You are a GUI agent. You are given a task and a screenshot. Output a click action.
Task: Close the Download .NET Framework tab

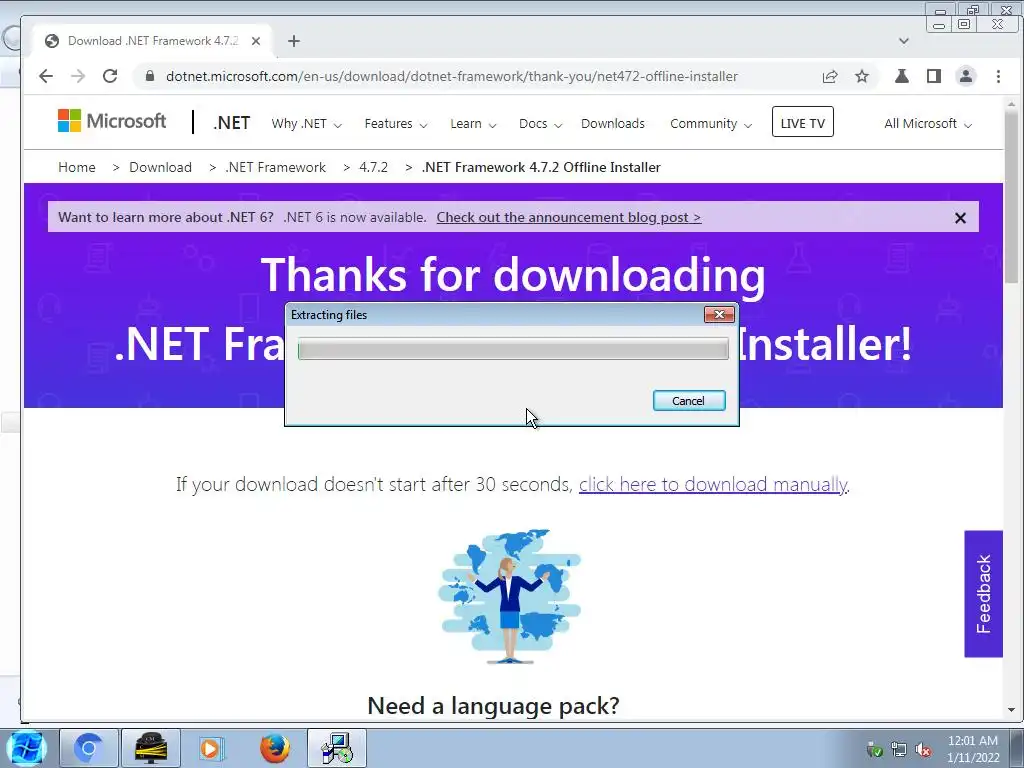tap(256, 41)
